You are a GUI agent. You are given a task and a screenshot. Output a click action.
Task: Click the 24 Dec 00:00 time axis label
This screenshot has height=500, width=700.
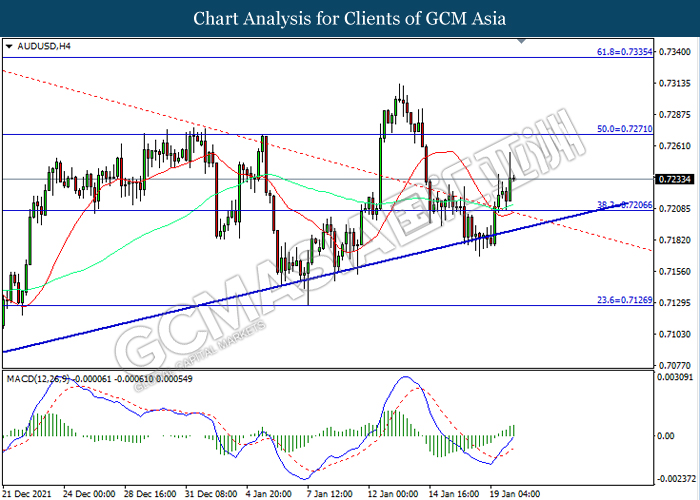[89, 494]
